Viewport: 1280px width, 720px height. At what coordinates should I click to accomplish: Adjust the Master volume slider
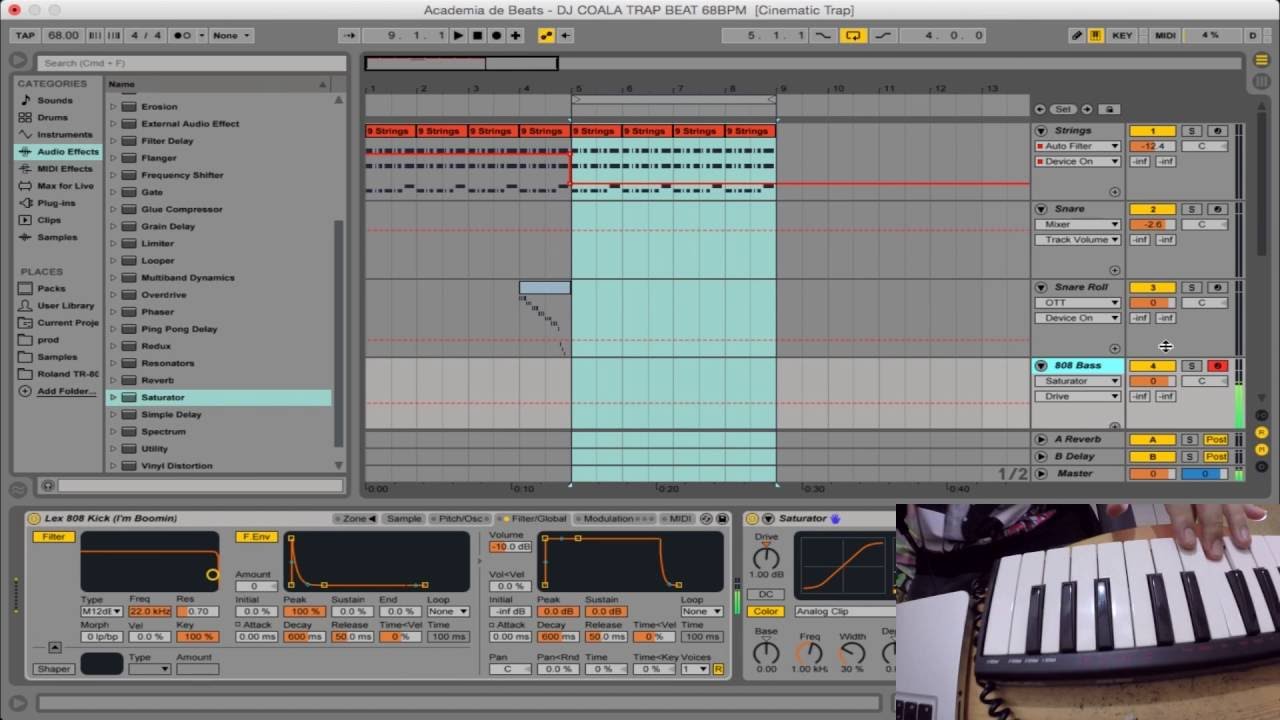[1152, 474]
